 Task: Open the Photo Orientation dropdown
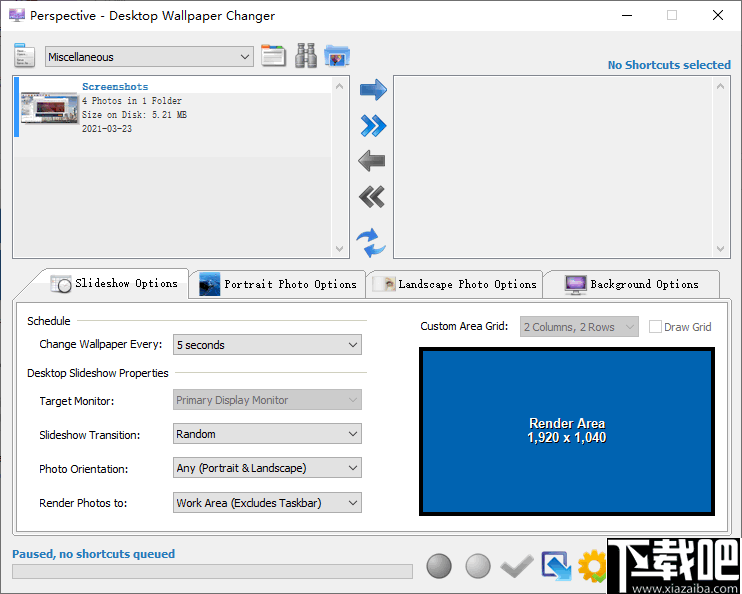coord(267,468)
